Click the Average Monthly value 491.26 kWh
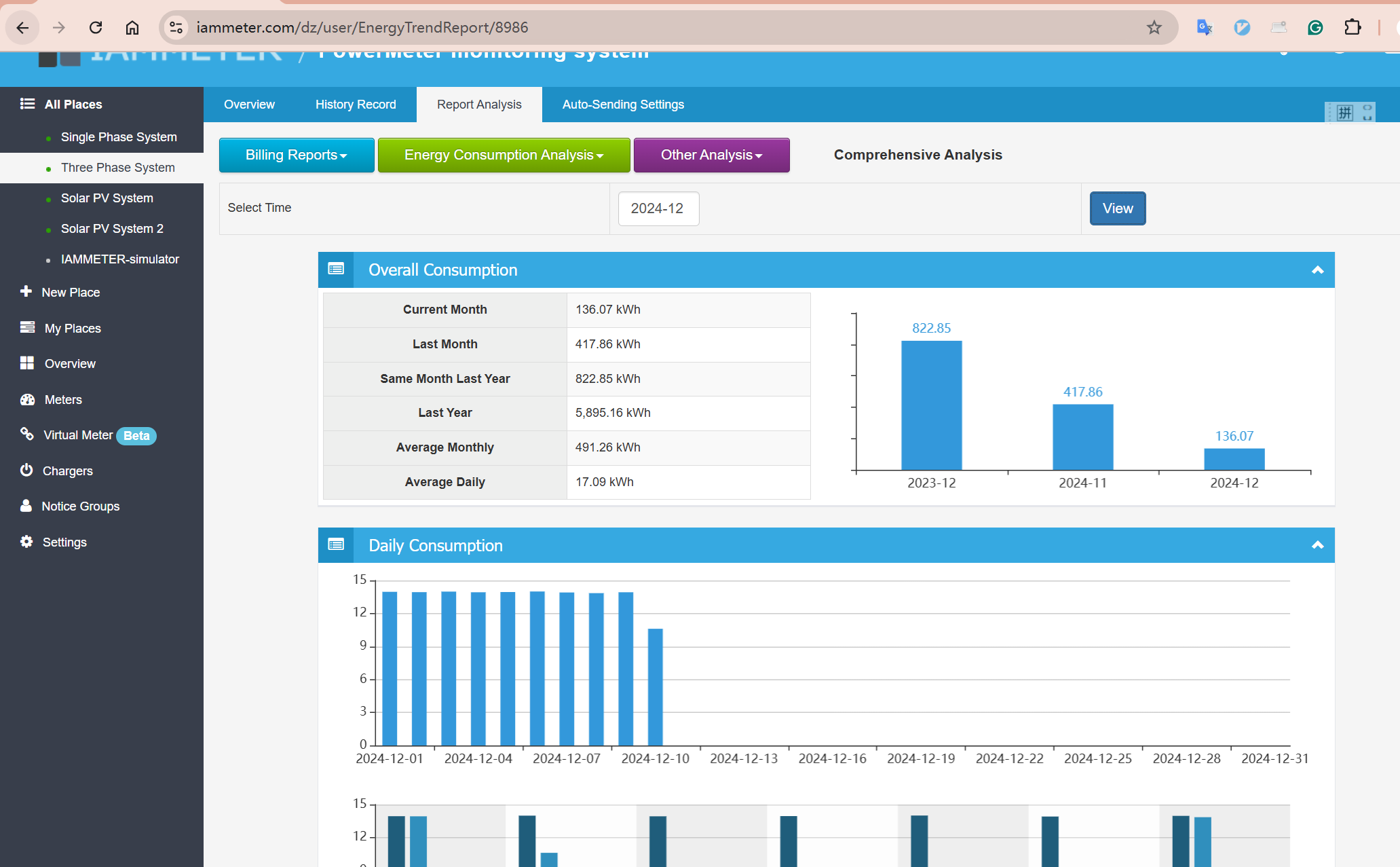Viewport: 1400px width, 867px height. click(x=608, y=447)
